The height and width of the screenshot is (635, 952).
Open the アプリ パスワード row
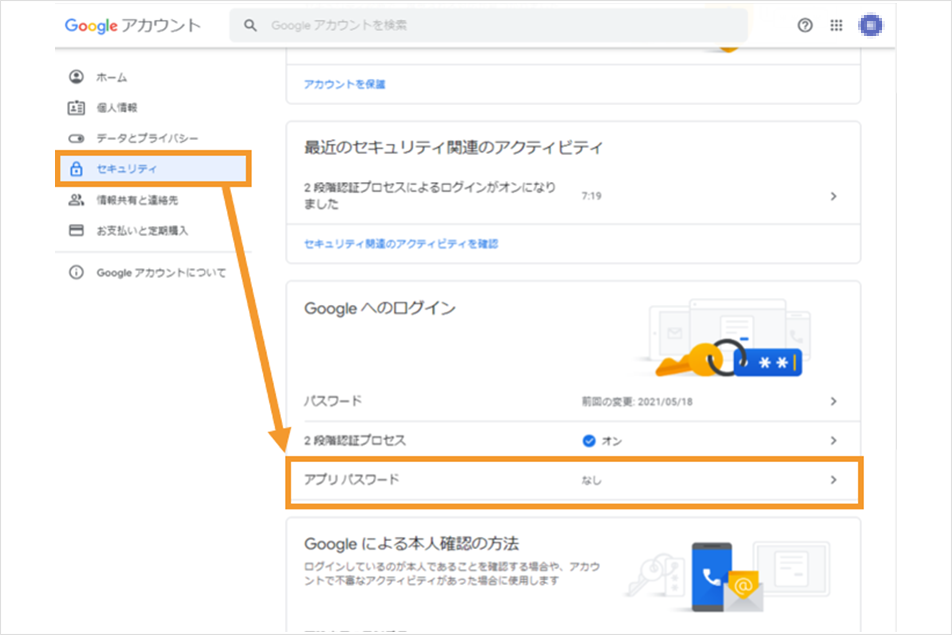573,480
